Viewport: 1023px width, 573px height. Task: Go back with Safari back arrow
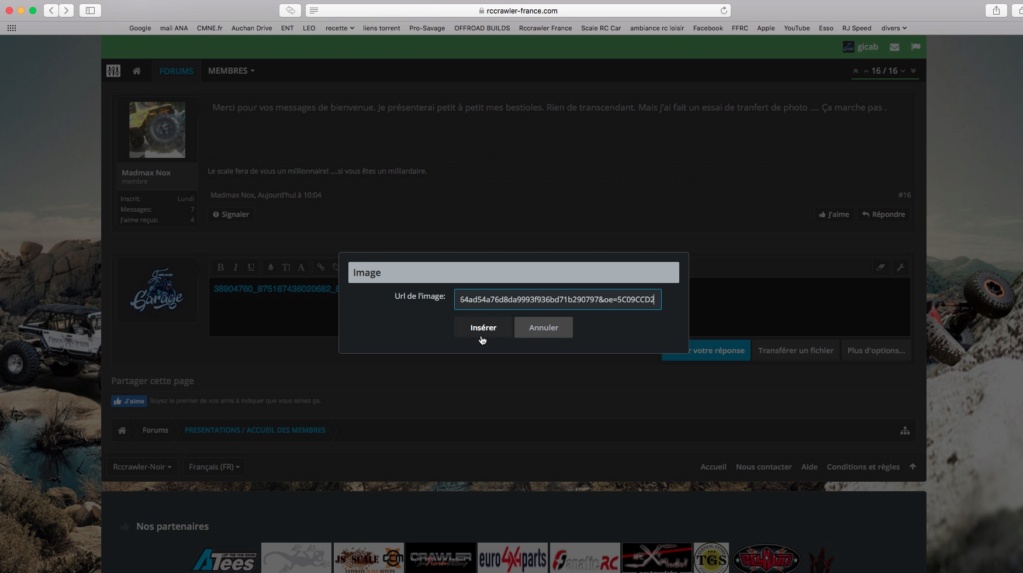(50, 10)
